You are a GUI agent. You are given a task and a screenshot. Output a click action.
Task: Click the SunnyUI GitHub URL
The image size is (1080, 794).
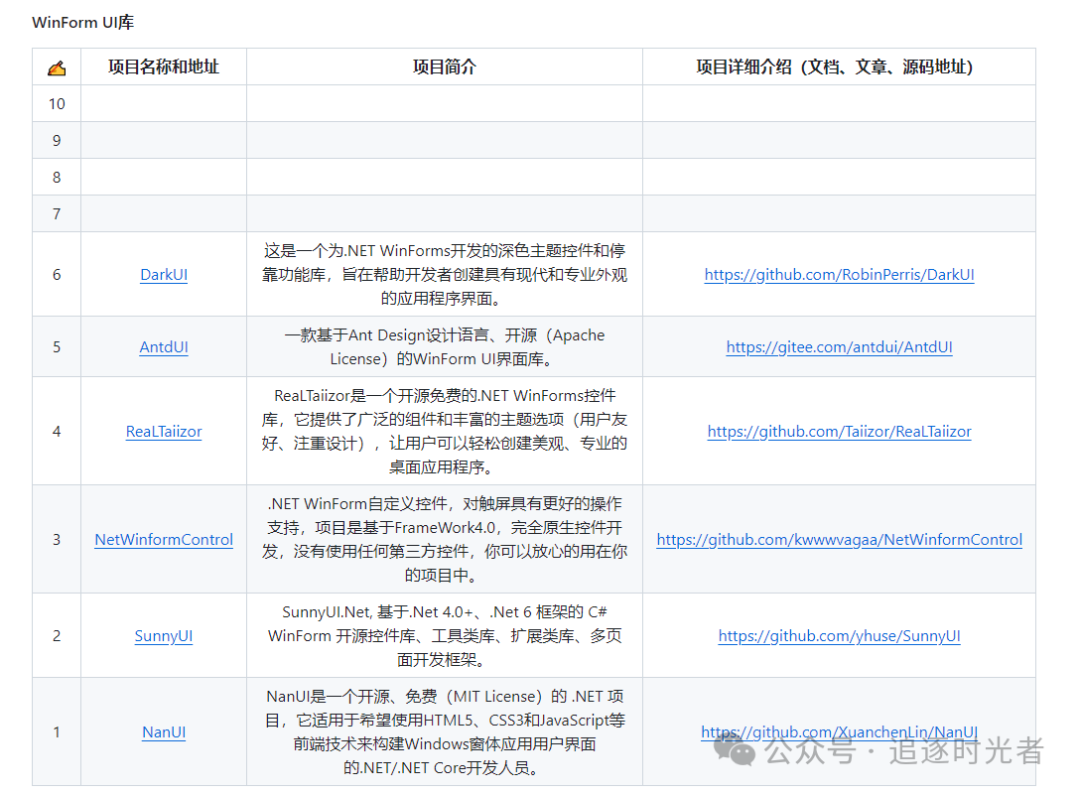839,635
